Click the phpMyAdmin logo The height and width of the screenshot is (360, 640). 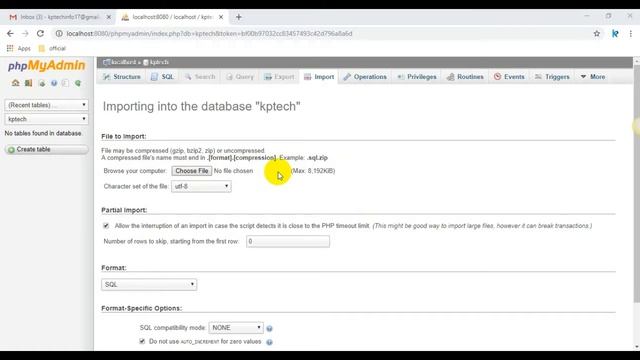tap(46, 65)
